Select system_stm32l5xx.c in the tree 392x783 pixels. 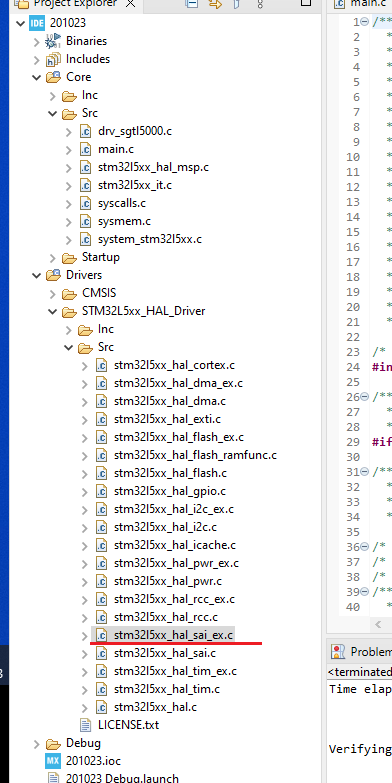click(x=150, y=239)
